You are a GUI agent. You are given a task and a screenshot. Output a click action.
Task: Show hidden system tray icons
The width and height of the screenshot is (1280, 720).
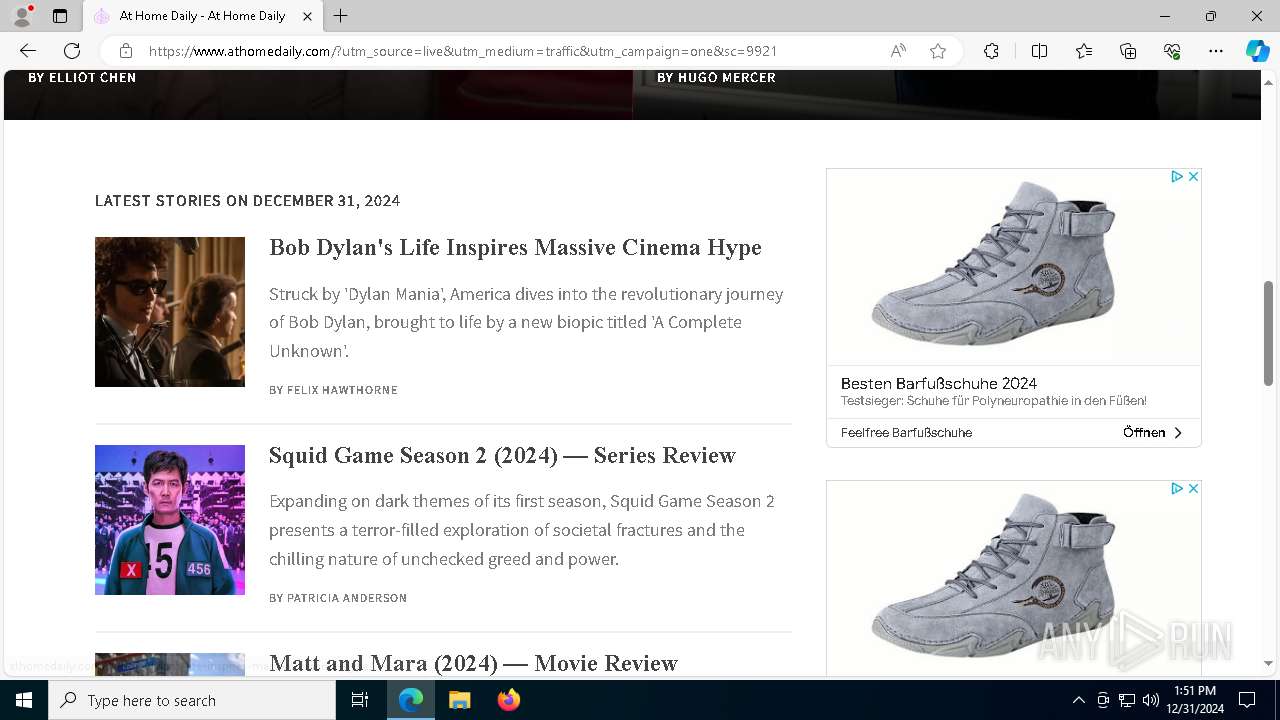[1078, 700]
